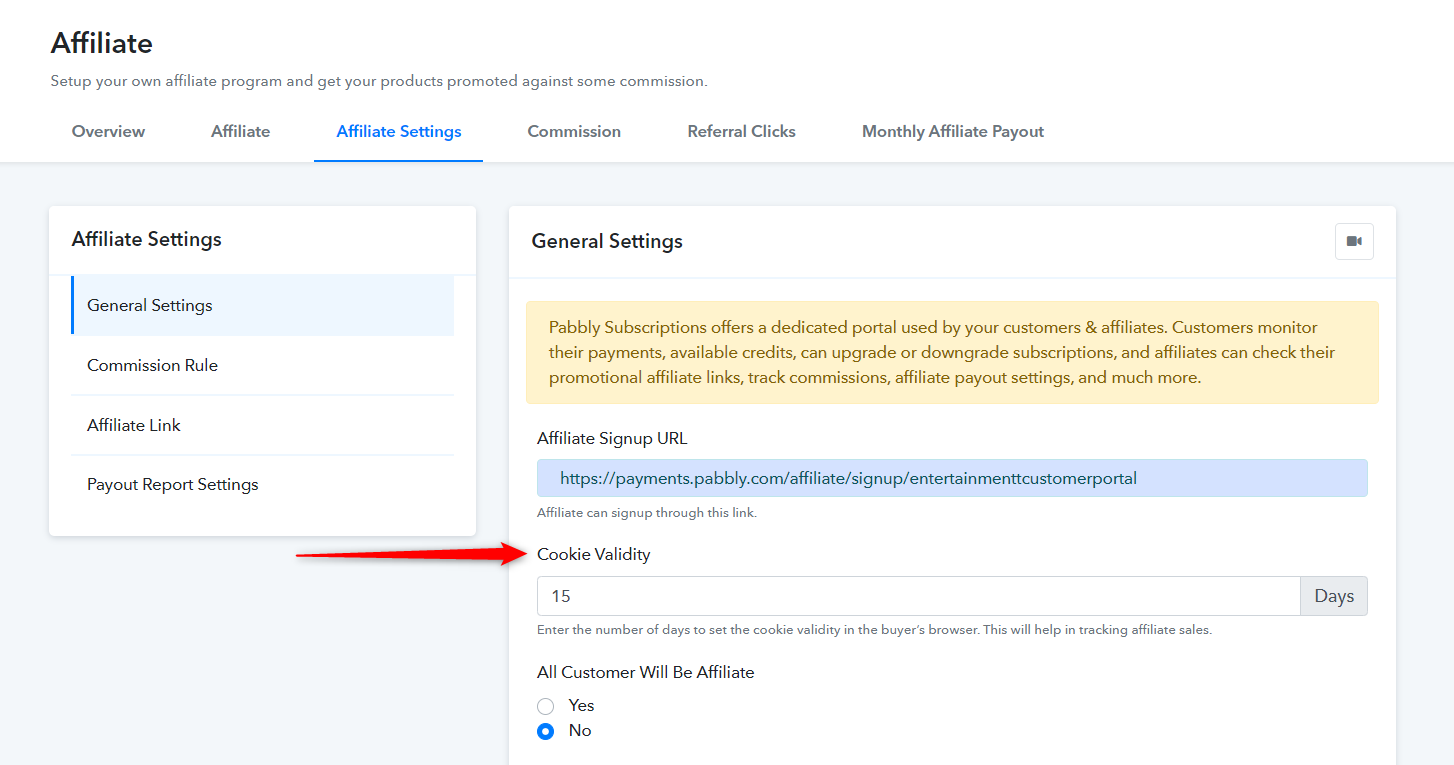Switch to the Overview tab
1454x765 pixels.
click(x=108, y=131)
